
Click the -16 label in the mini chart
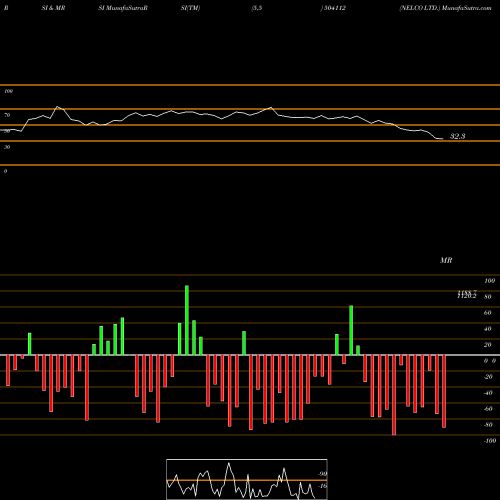click(323, 486)
